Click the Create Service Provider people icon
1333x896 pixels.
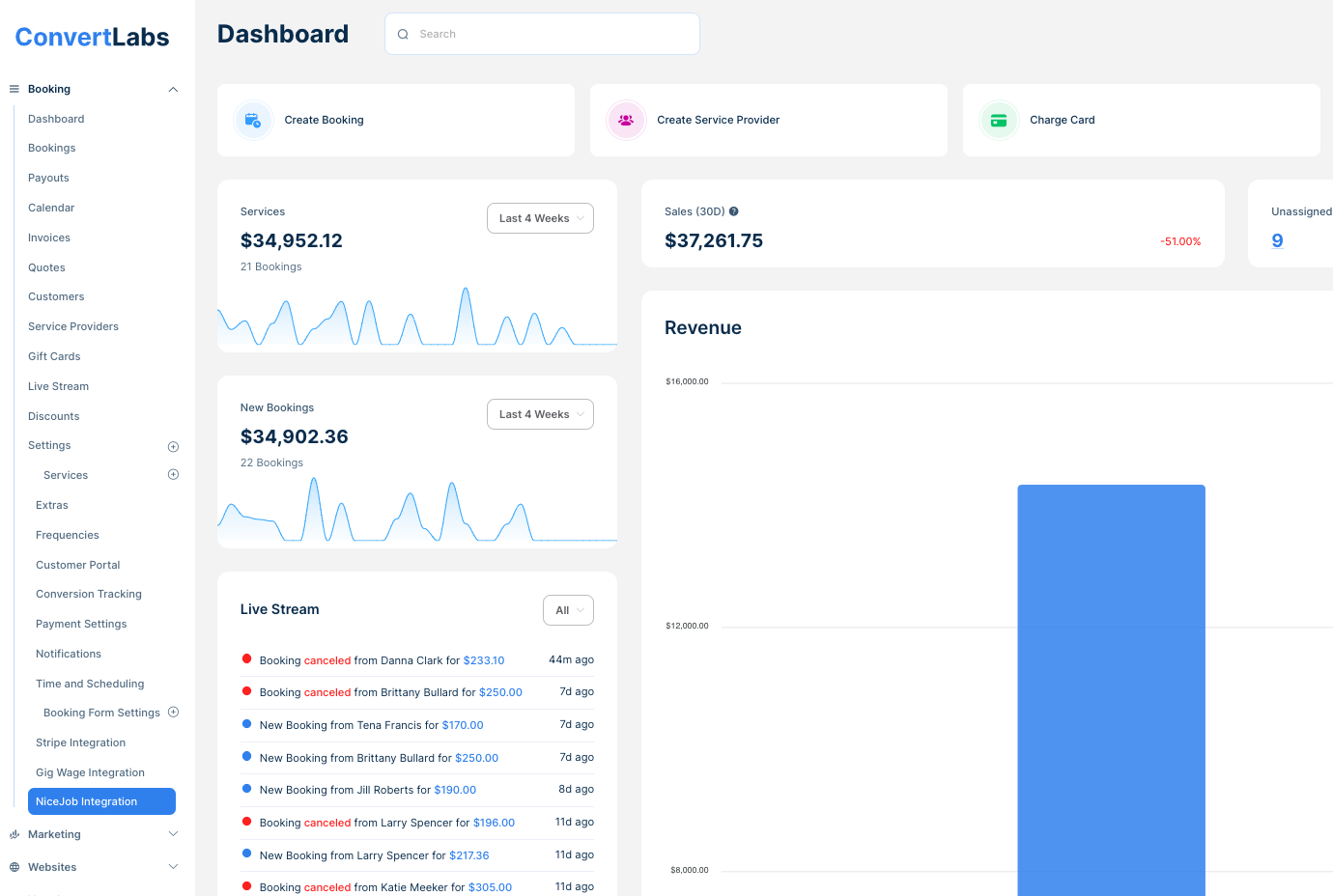pyautogui.click(x=626, y=121)
